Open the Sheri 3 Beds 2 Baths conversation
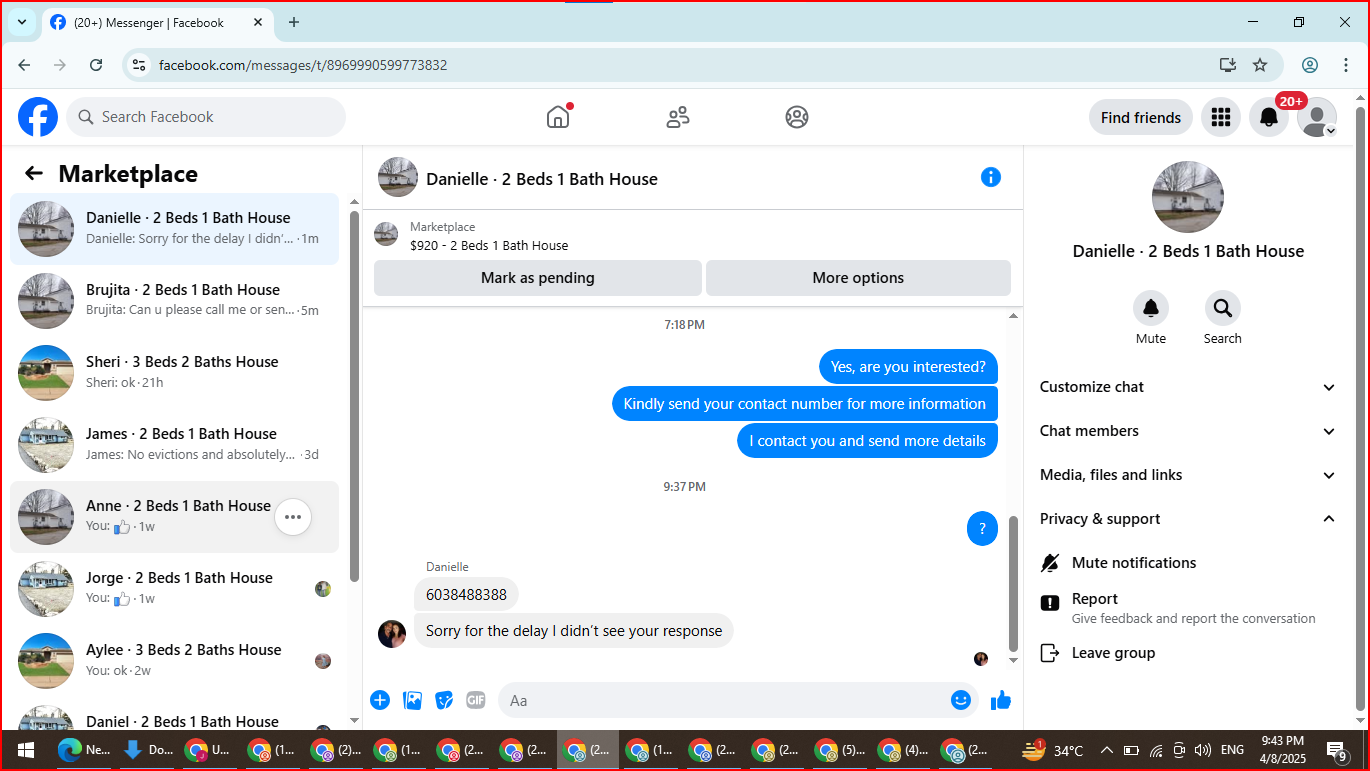1370x771 pixels. tap(175, 373)
